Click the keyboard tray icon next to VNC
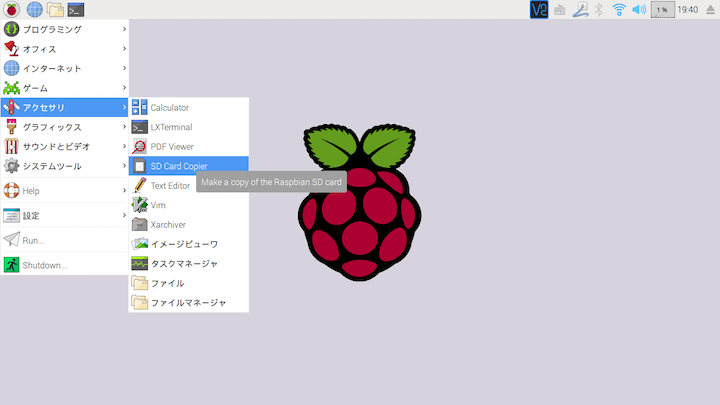This screenshot has height=405, width=720. click(560, 10)
